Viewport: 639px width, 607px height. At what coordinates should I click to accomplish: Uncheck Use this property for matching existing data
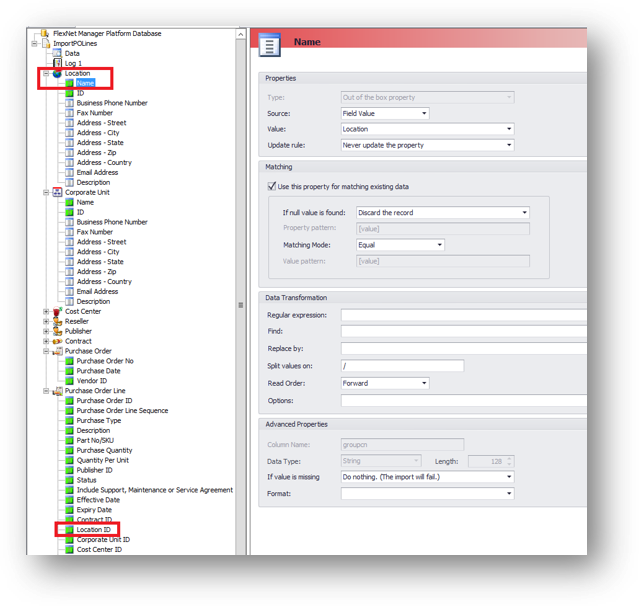point(271,186)
